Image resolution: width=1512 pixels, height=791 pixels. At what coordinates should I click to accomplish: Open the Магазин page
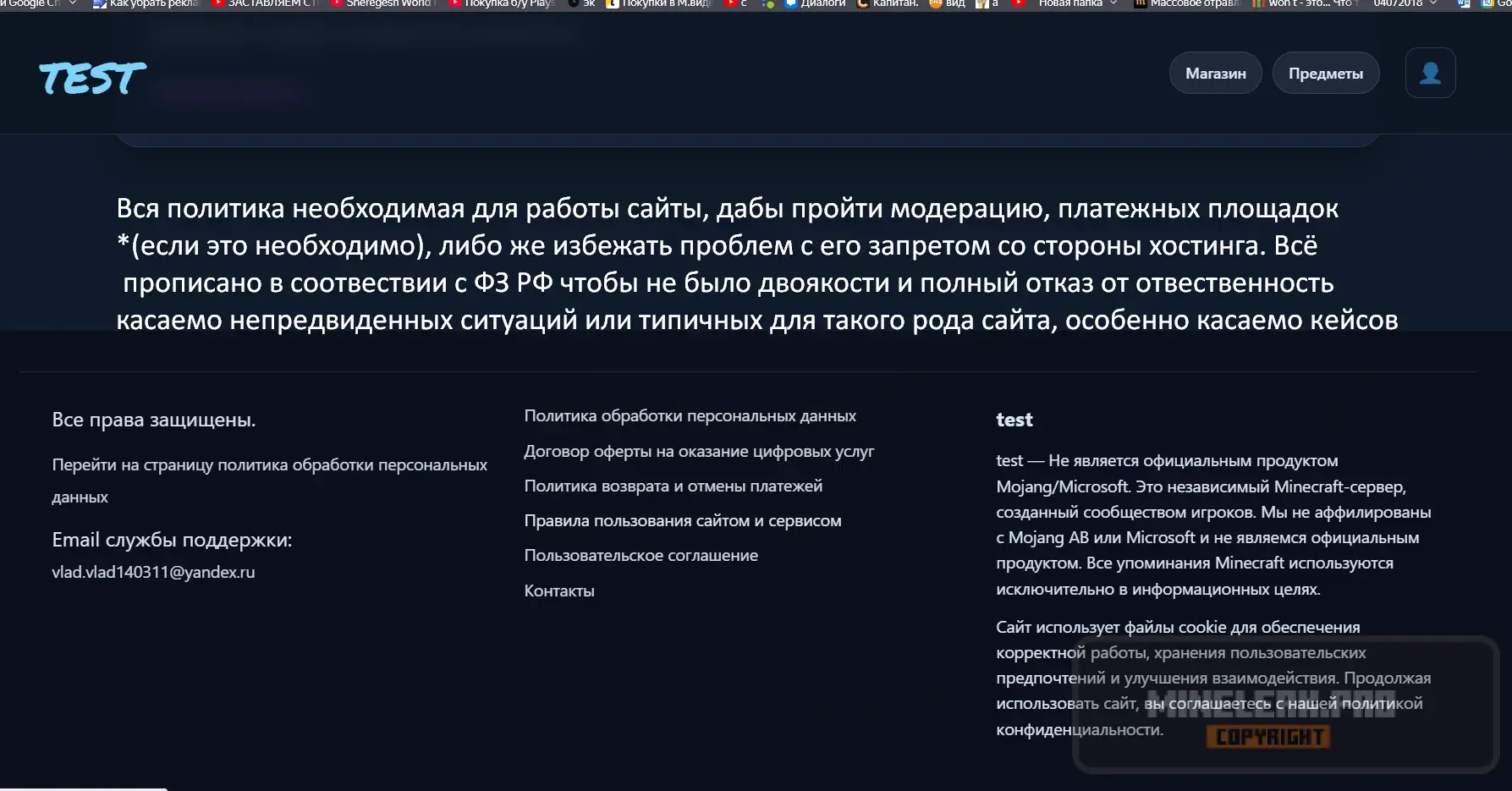tap(1215, 74)
